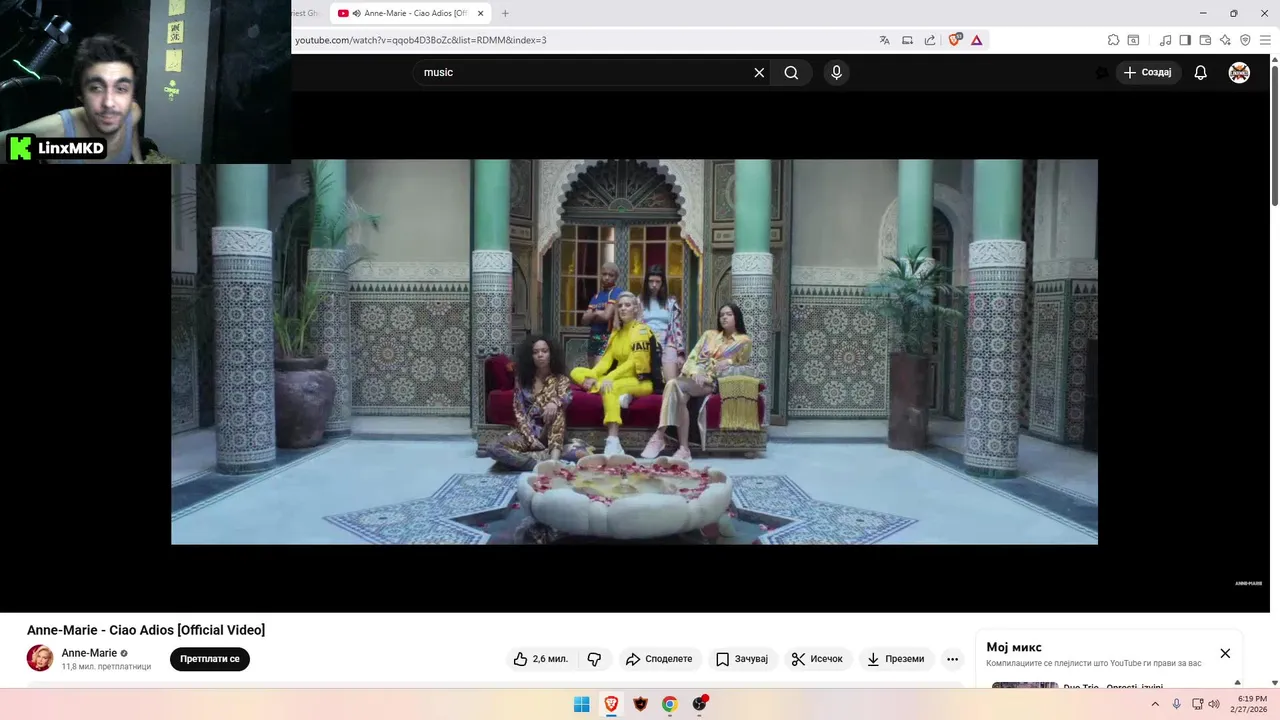The width and height of the screenshot is (1280, 720).
Task: Open the Brave Shields lion icon
Action: (954, 40)
